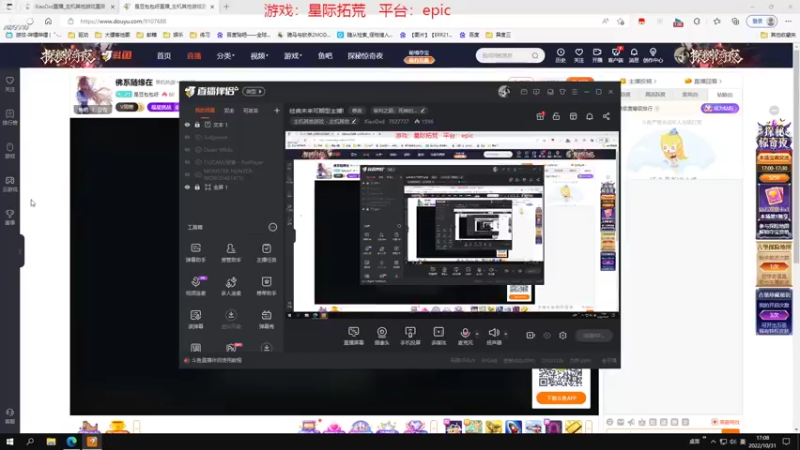Viewport: 800px width, 450px height.
Task: Click the start streaming button
Action: [x=593, y=335]
